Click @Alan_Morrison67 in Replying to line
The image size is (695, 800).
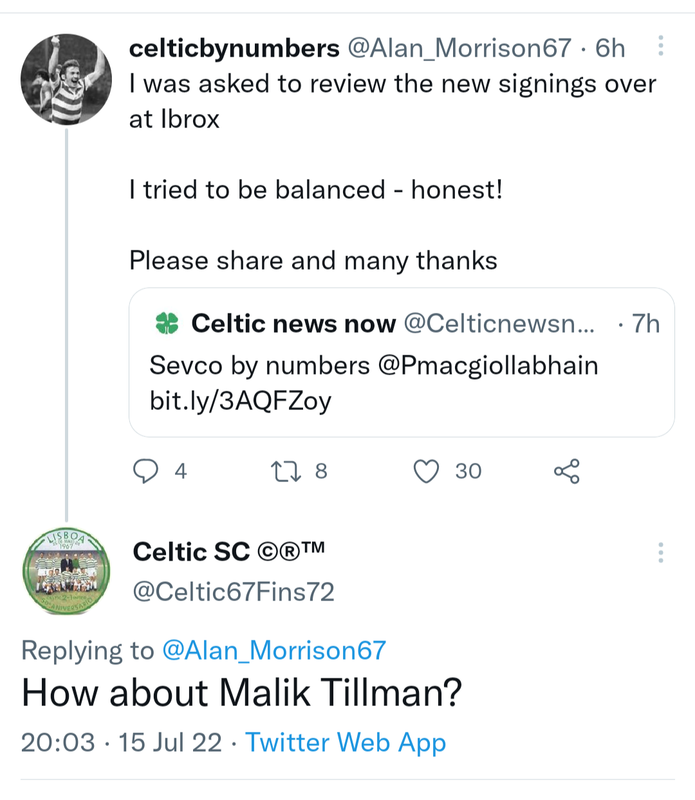click(x=273, y=650)
